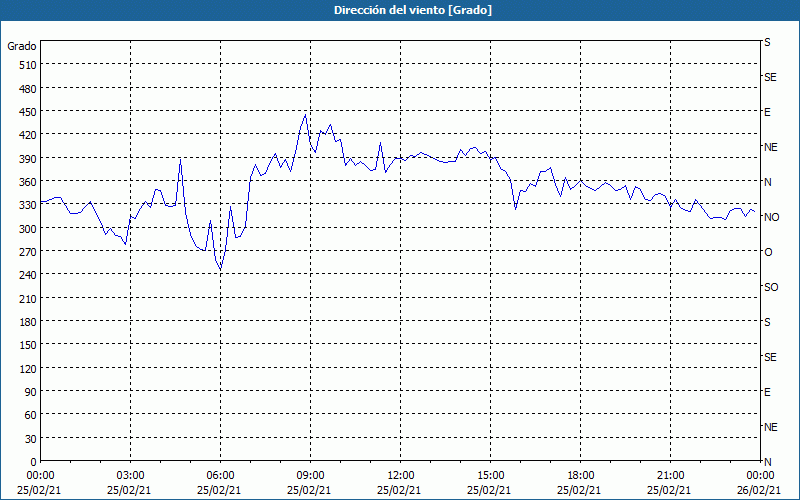The width and height of the screenshot is (800, 500).
Task: Select the "N" compass label aligned with 0
Action: point(767,462)
